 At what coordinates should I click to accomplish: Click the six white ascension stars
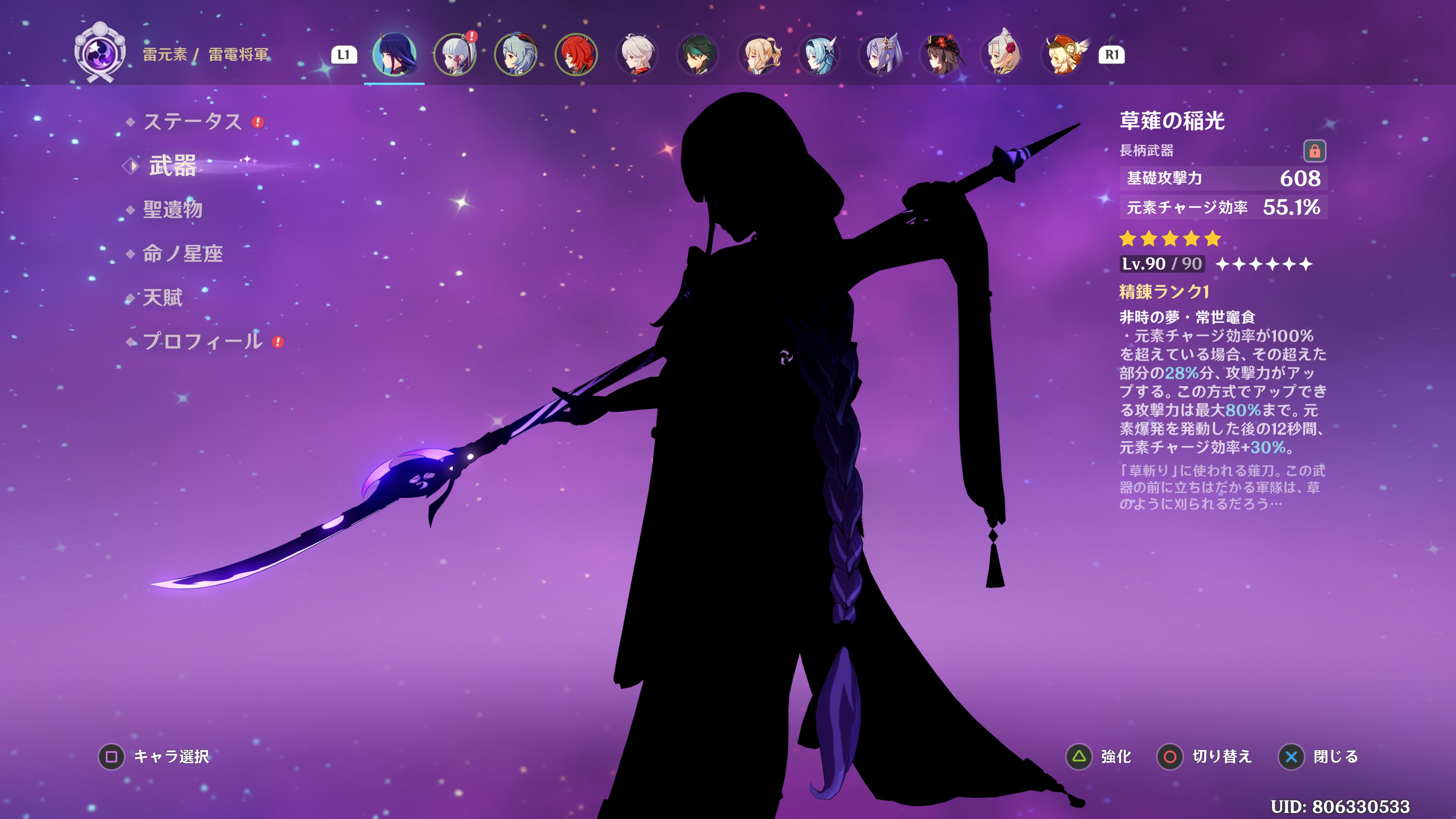1264,264
